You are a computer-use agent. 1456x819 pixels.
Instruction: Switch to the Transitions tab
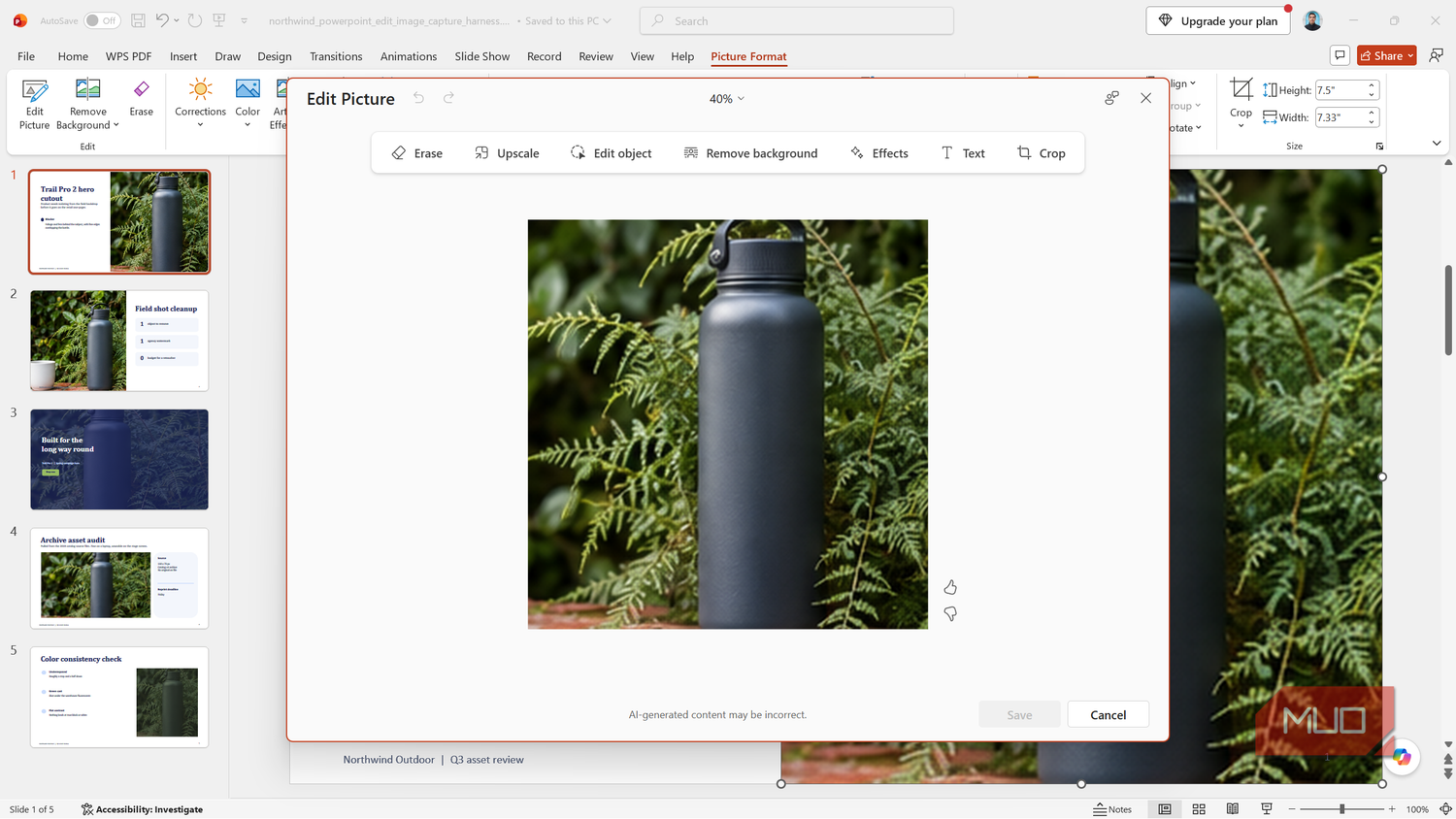click(336, 56)
